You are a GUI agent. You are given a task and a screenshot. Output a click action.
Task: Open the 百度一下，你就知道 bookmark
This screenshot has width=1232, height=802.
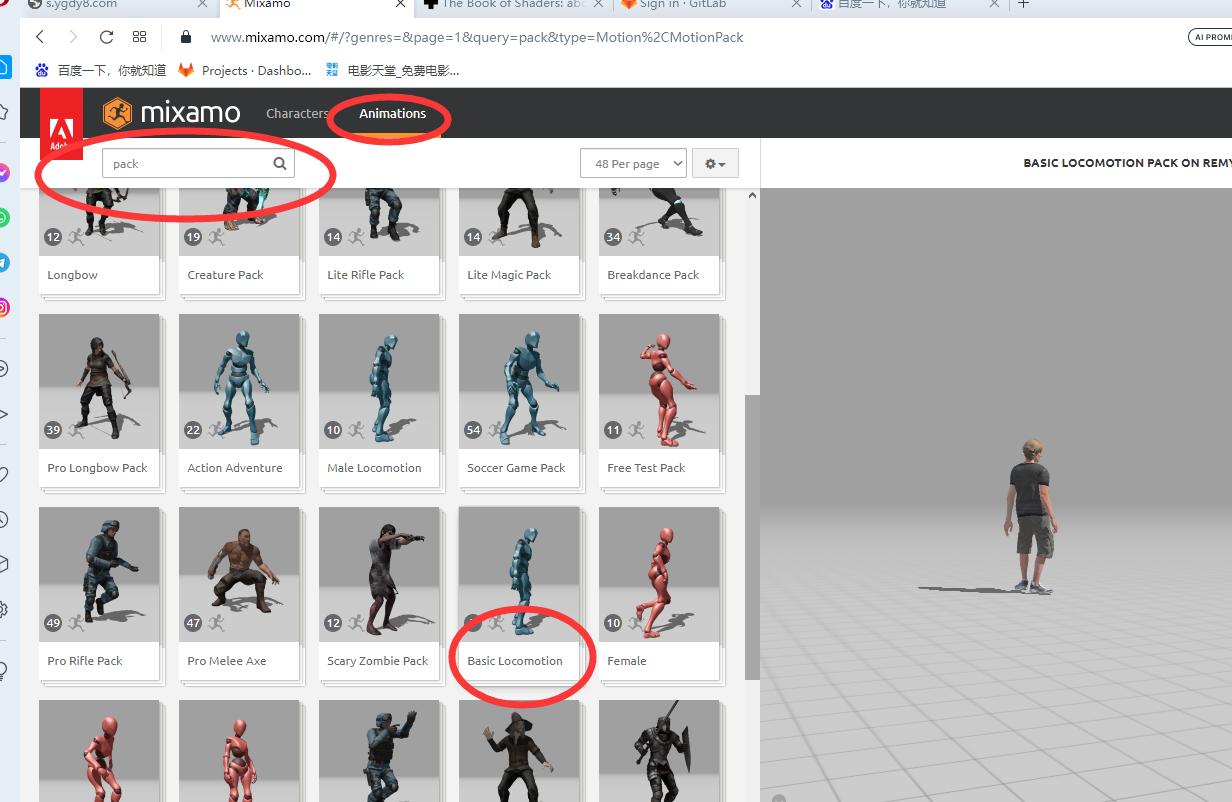point(101,70)
